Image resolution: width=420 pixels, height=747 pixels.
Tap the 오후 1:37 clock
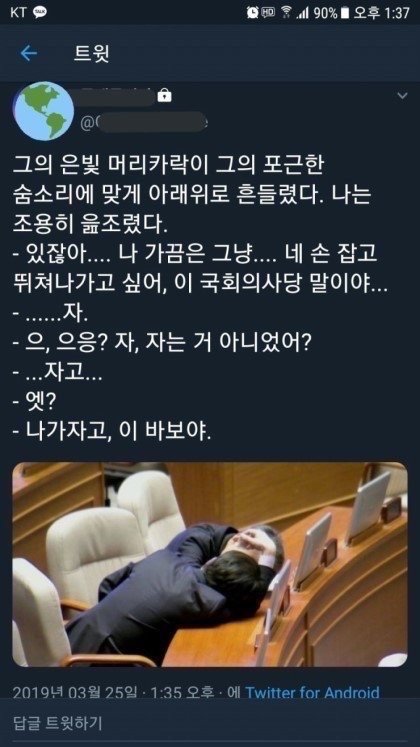(x=381, y=13)
